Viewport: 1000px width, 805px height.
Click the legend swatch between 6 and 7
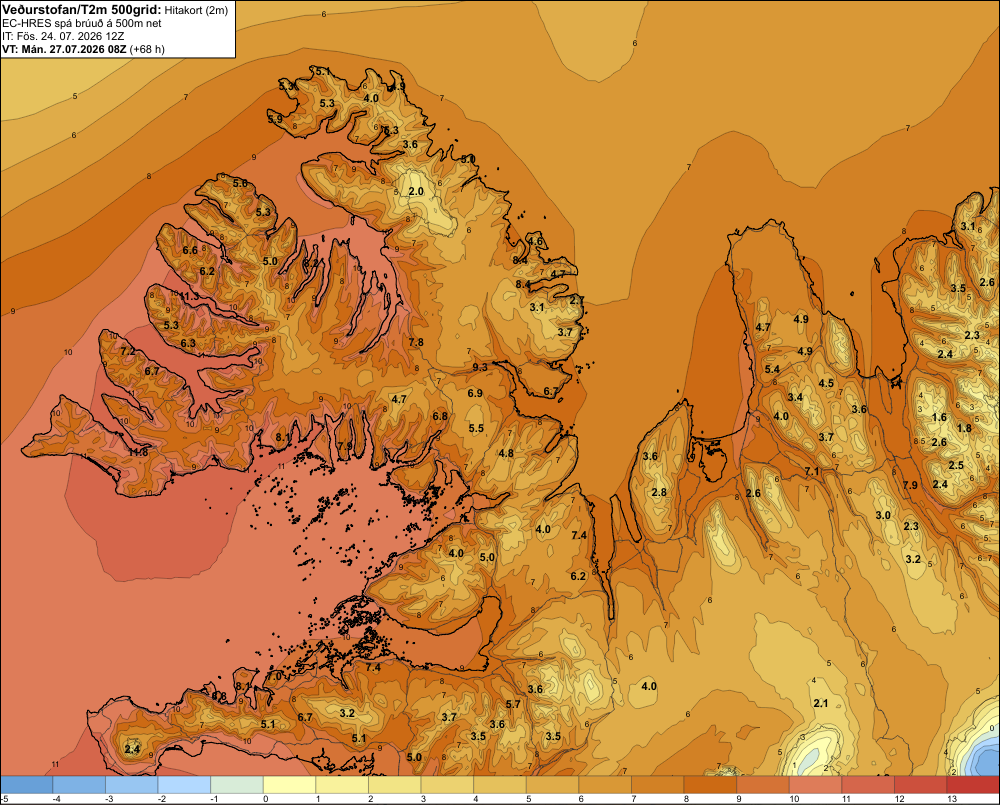click(605, 785)
